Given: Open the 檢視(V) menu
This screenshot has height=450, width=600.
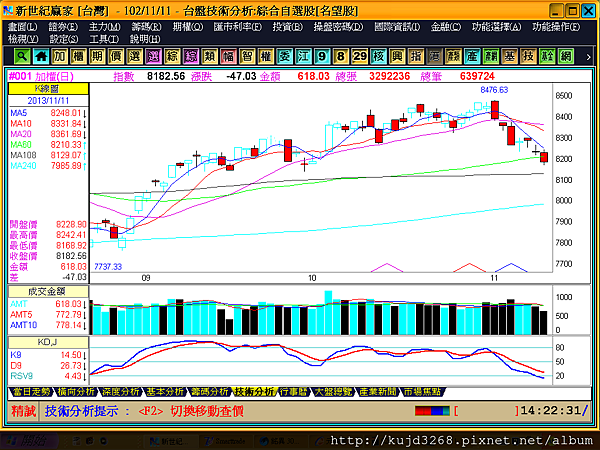Looking at the screenshot, I should pos(23,39).
